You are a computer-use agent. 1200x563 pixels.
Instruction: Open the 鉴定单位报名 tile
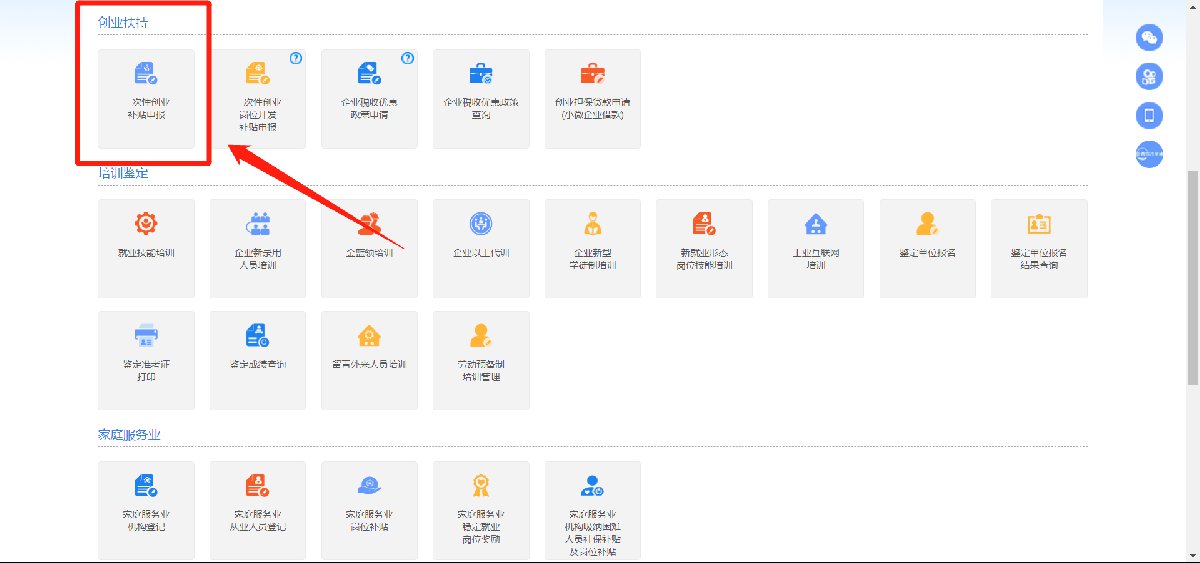pos(927,248)
